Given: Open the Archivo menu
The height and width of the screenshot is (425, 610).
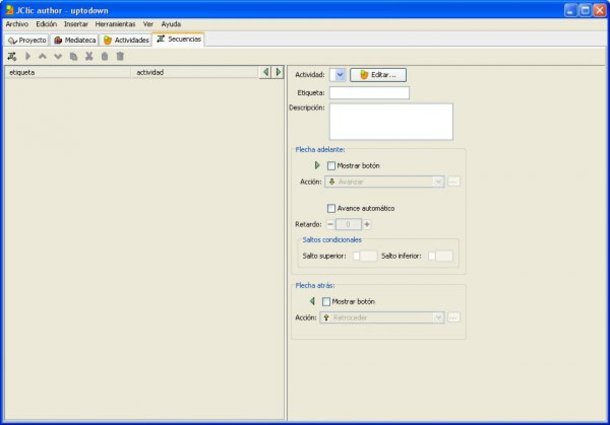Looking at the screenshot, I should (17, 24).
